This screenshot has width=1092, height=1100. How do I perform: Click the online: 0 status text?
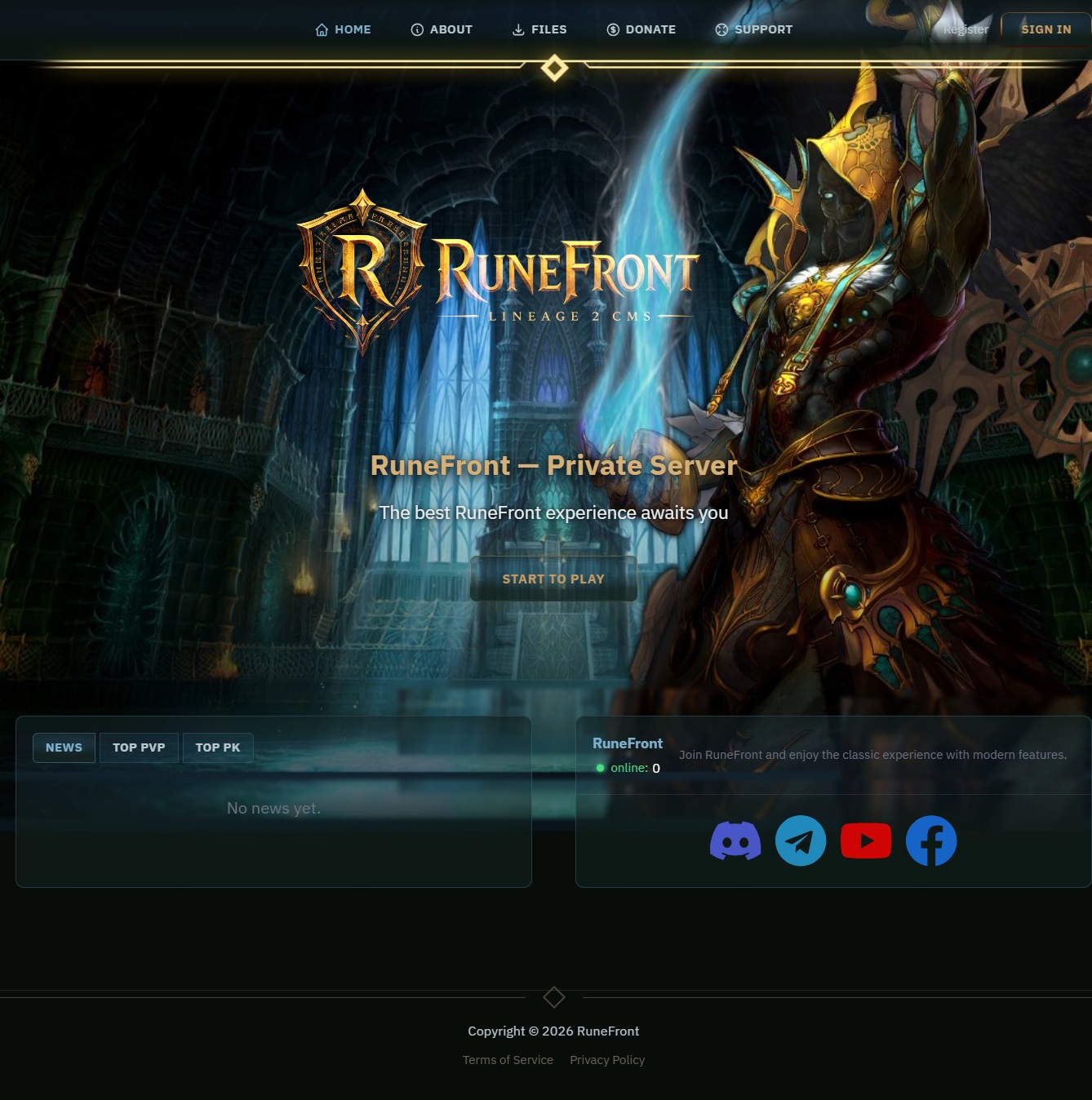click(x=628, y=768)
